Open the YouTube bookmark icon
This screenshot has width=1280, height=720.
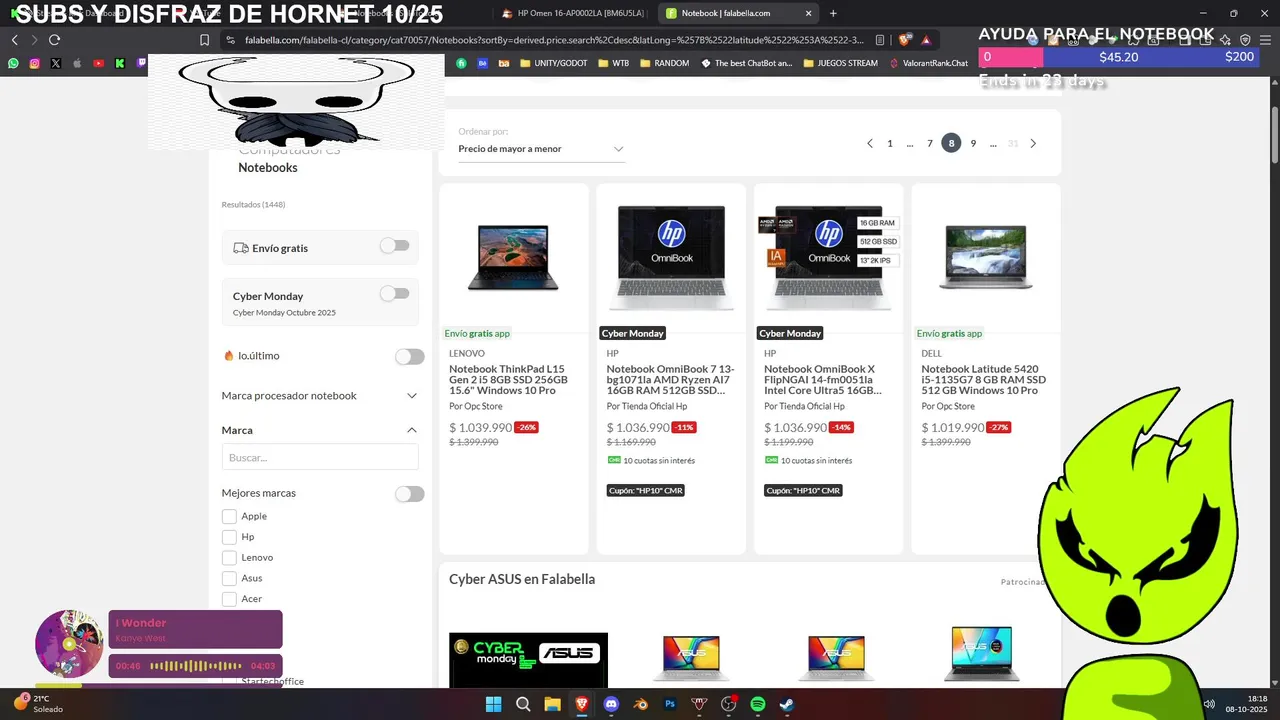(98, 63)
